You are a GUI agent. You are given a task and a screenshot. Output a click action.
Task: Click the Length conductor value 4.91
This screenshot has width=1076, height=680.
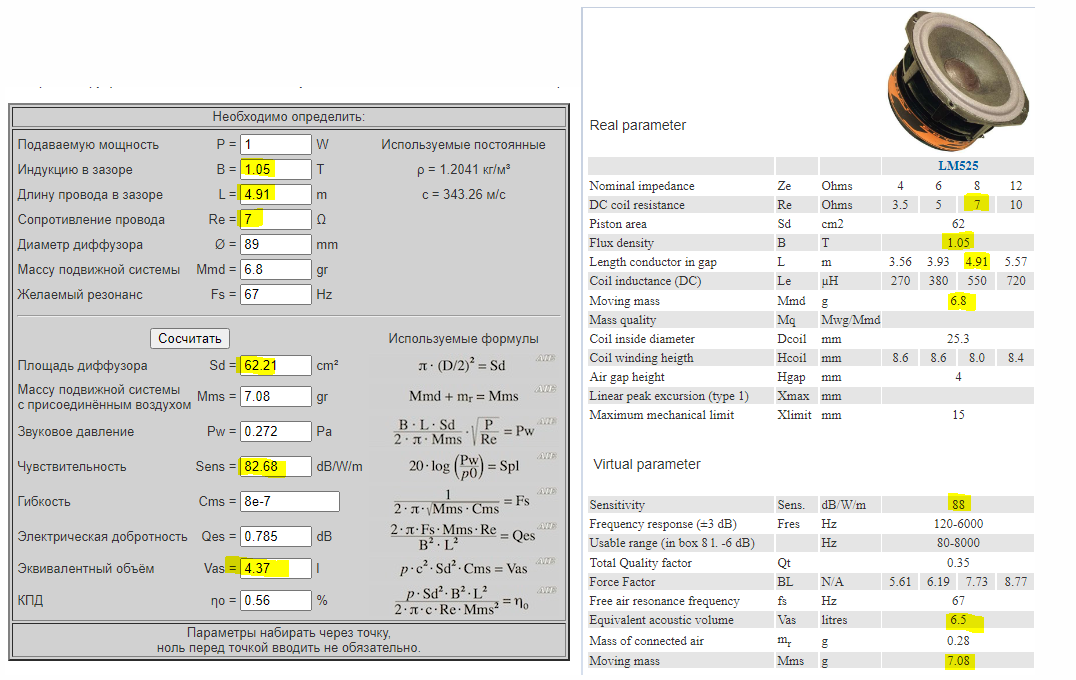coord(976,261)
